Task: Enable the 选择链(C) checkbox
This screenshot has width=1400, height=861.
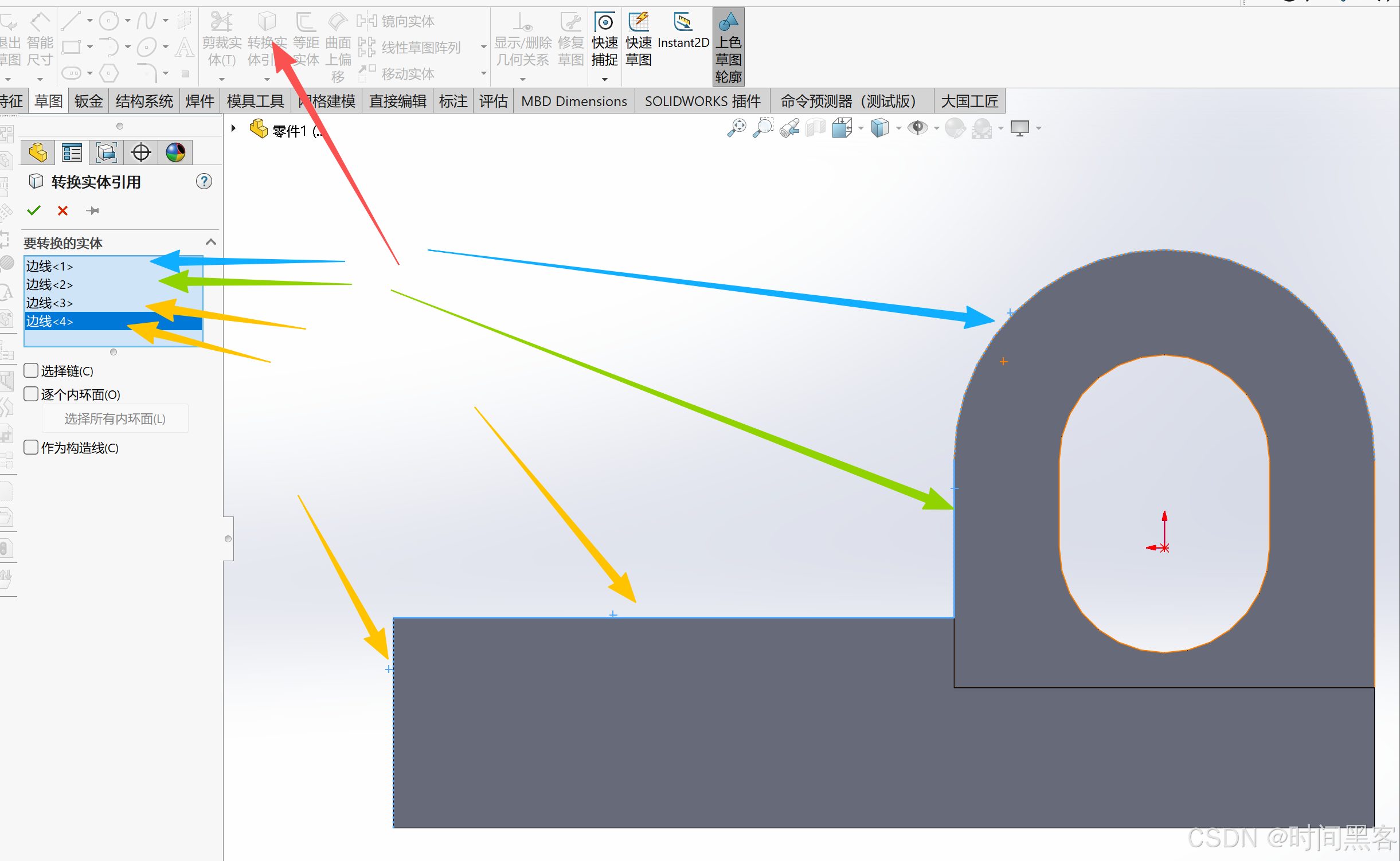Action: coord(30,370)
